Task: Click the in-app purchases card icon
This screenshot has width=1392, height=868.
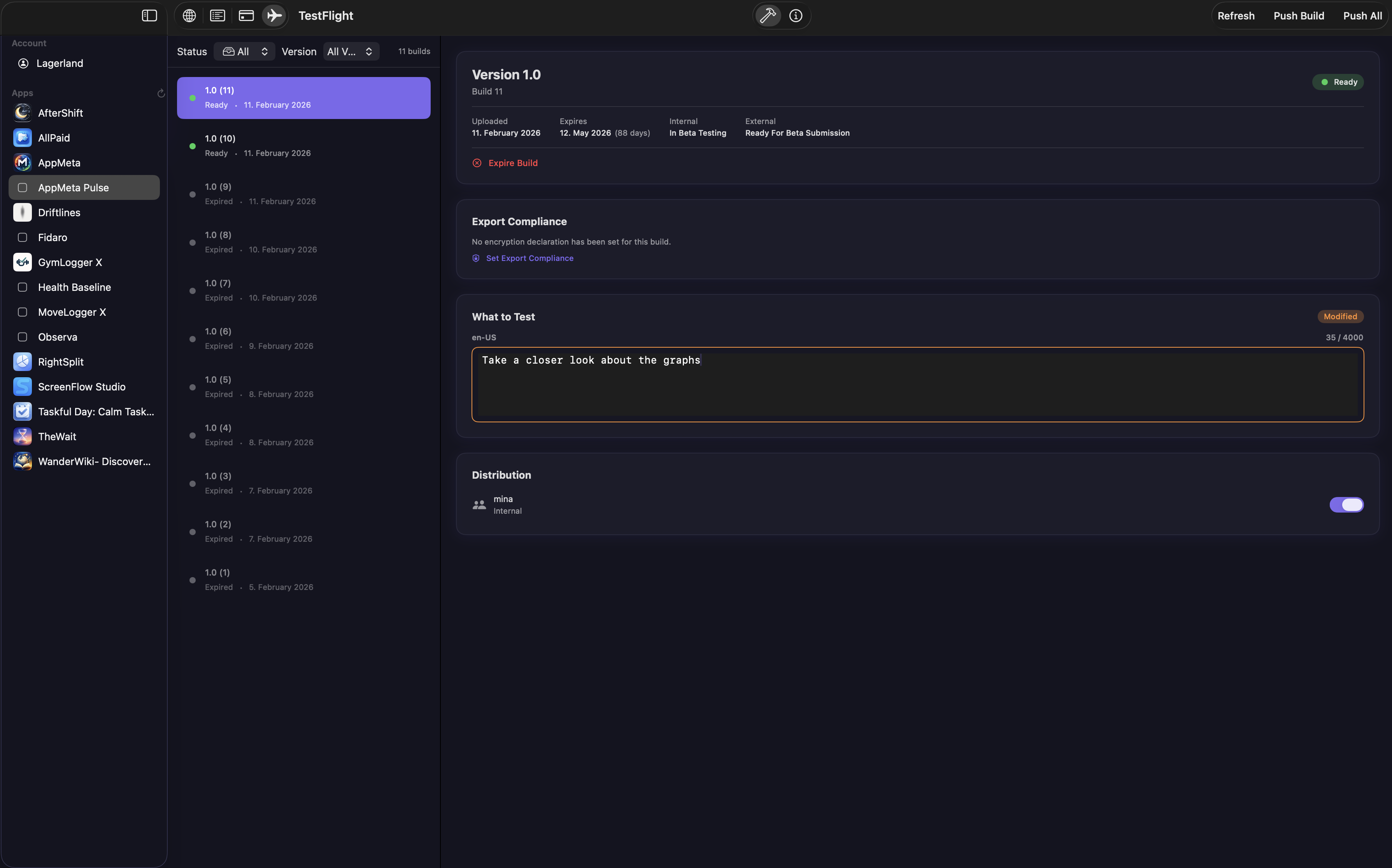Action: (246, 16)
